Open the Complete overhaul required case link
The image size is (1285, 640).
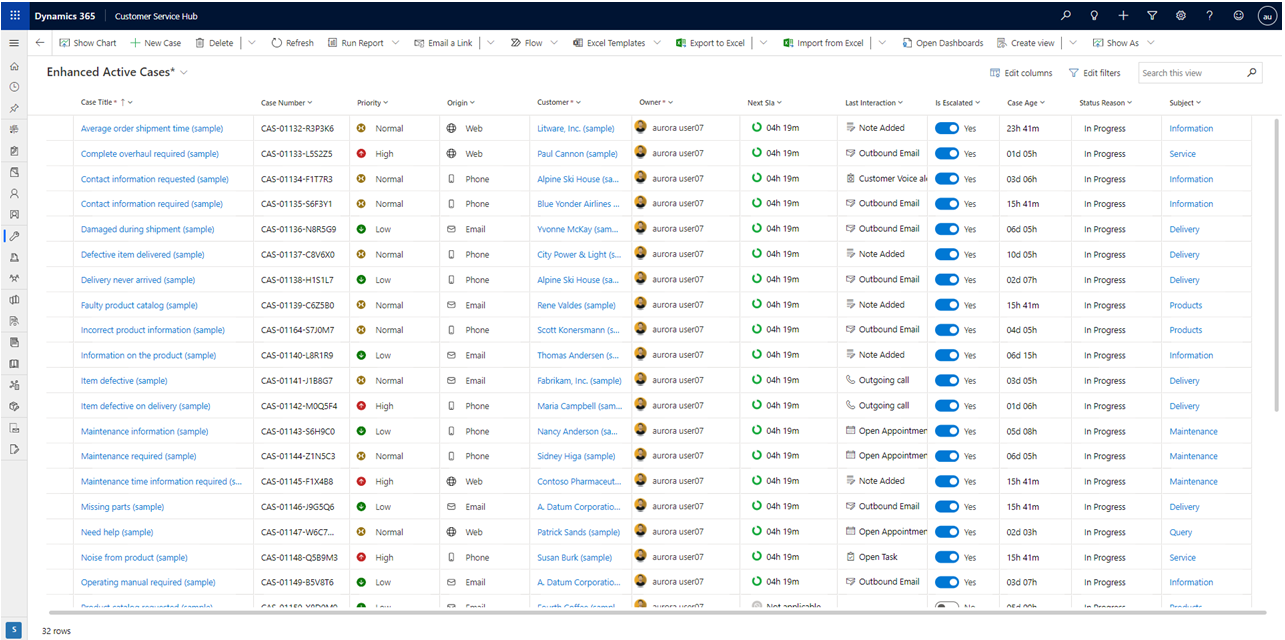pyautogui.click(x=149, y=154)
